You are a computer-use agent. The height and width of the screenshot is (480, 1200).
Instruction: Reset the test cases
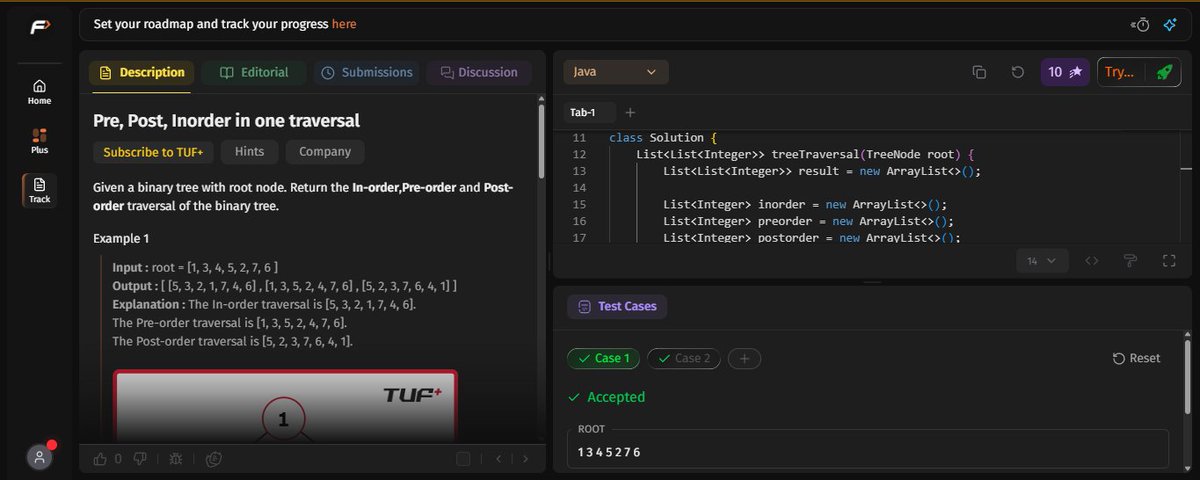tap(1137, 358)
